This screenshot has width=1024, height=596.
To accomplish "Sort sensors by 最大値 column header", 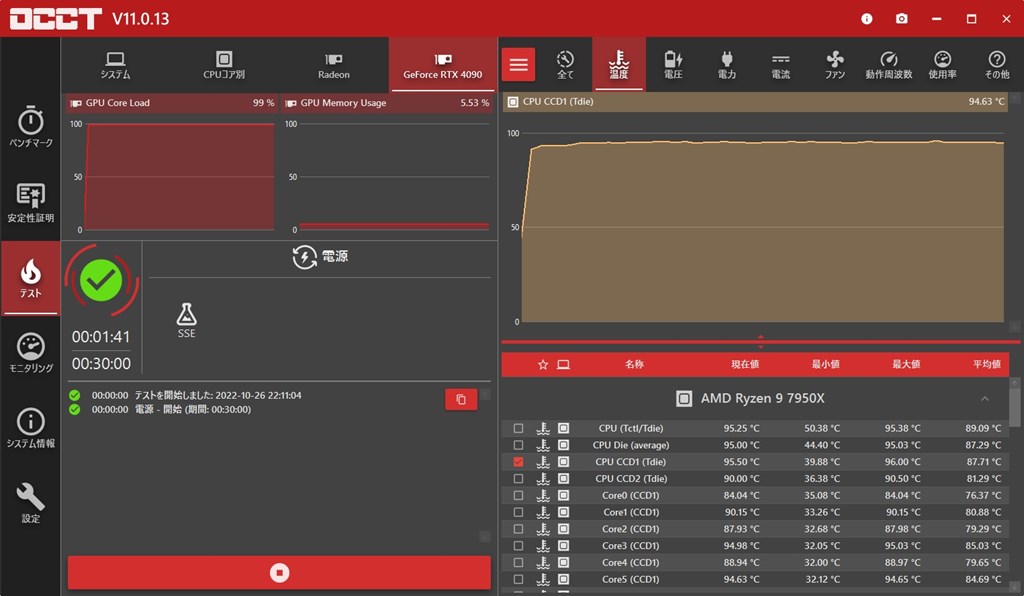I will 906,364.
